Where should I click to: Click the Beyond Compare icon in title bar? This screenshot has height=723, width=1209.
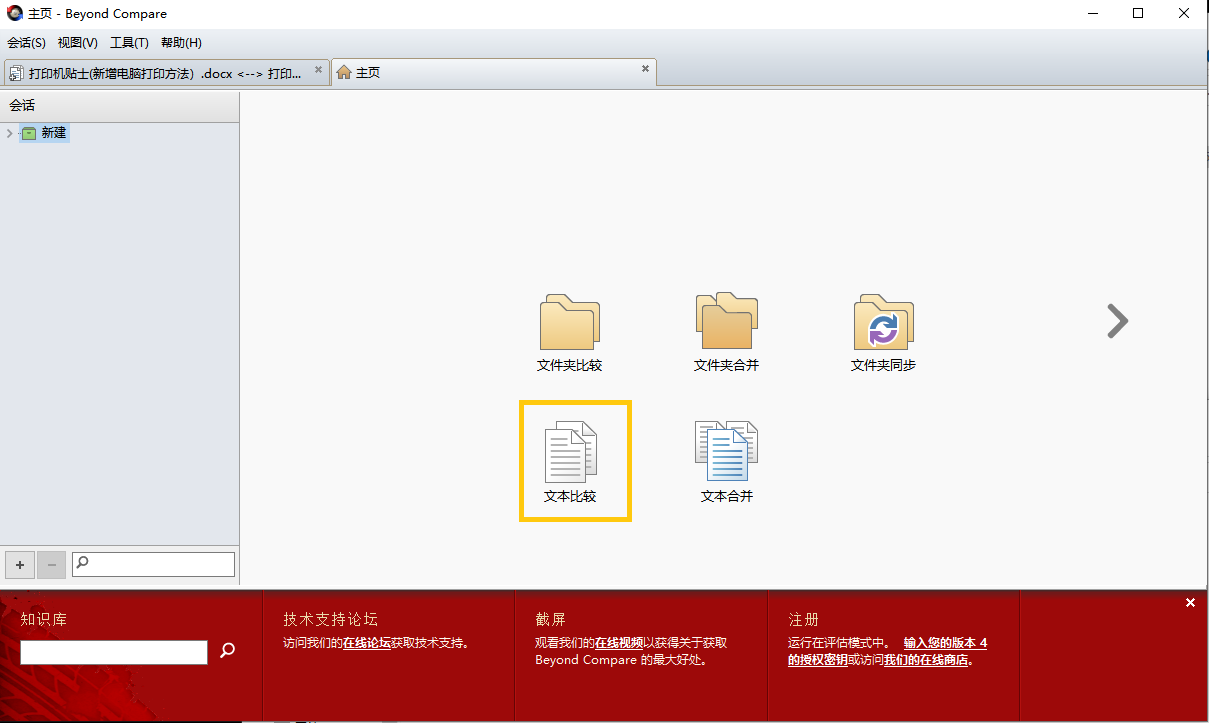[14, 13]
